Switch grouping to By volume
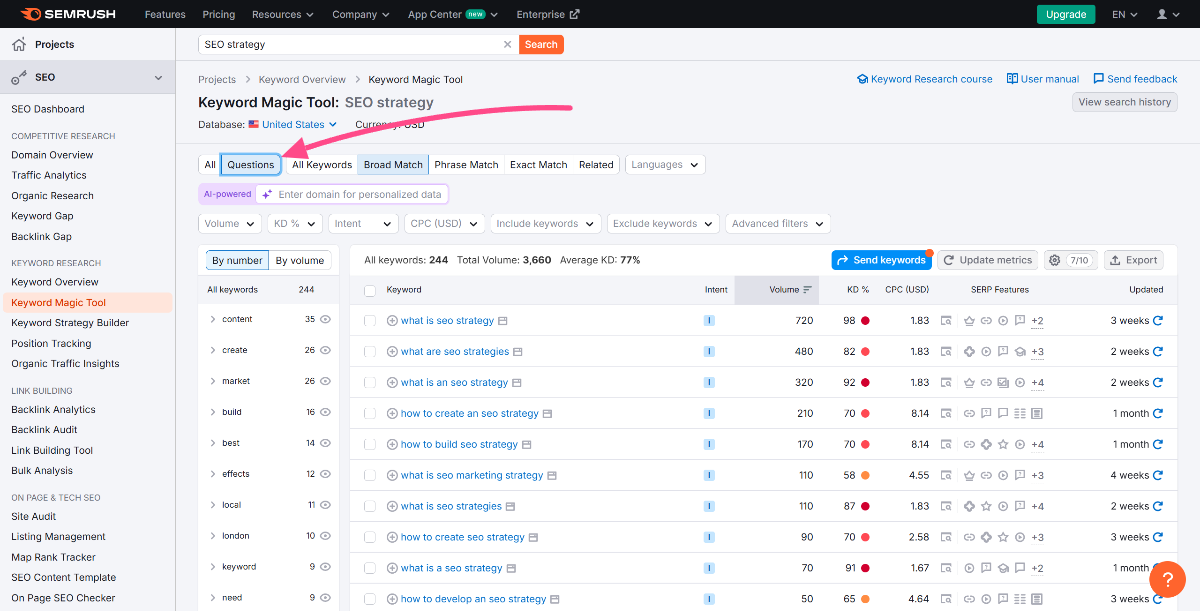The width and height of the screenshot is (1200, 611). [300, 261]
